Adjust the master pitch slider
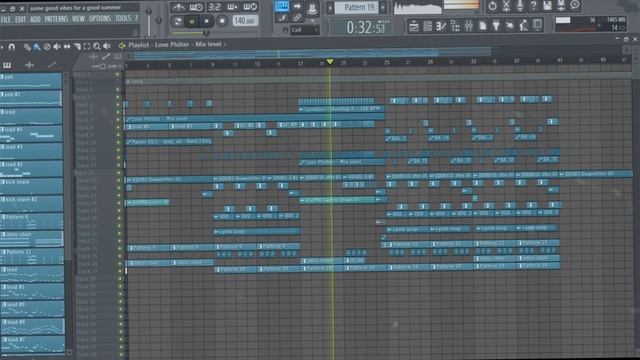 click(159, 20)
